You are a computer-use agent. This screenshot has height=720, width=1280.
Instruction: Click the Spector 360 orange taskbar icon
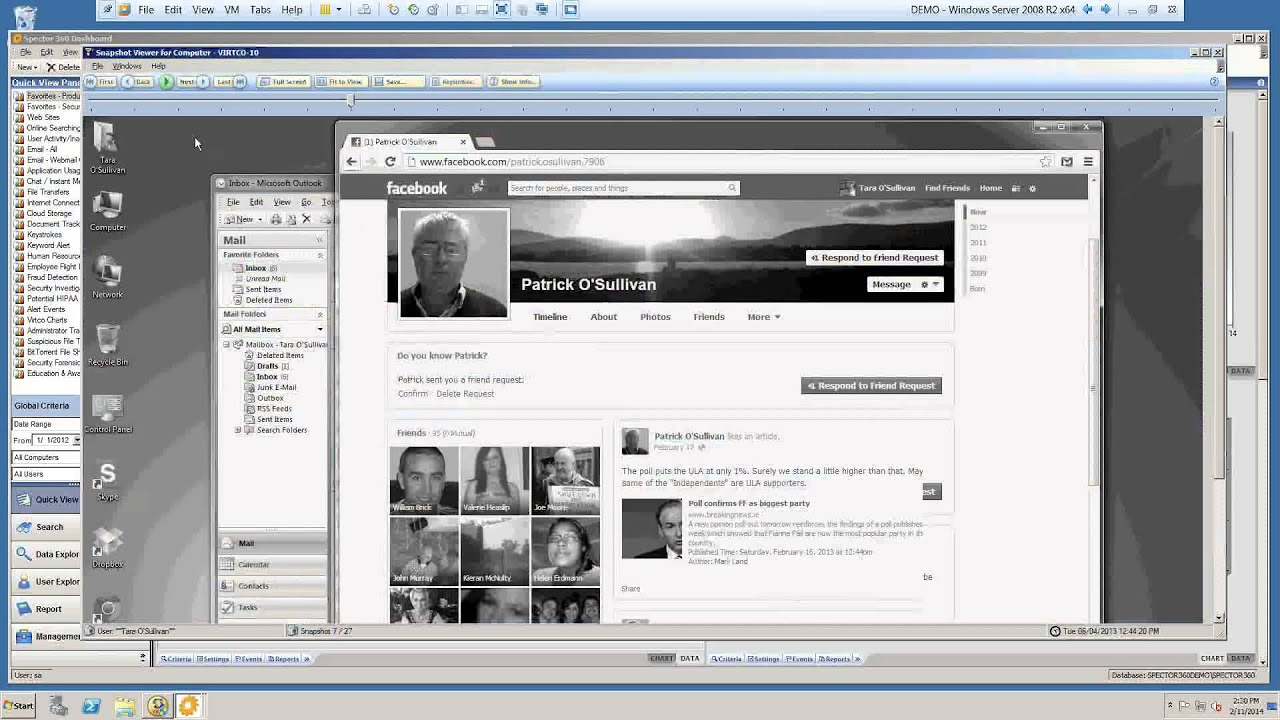190,706
